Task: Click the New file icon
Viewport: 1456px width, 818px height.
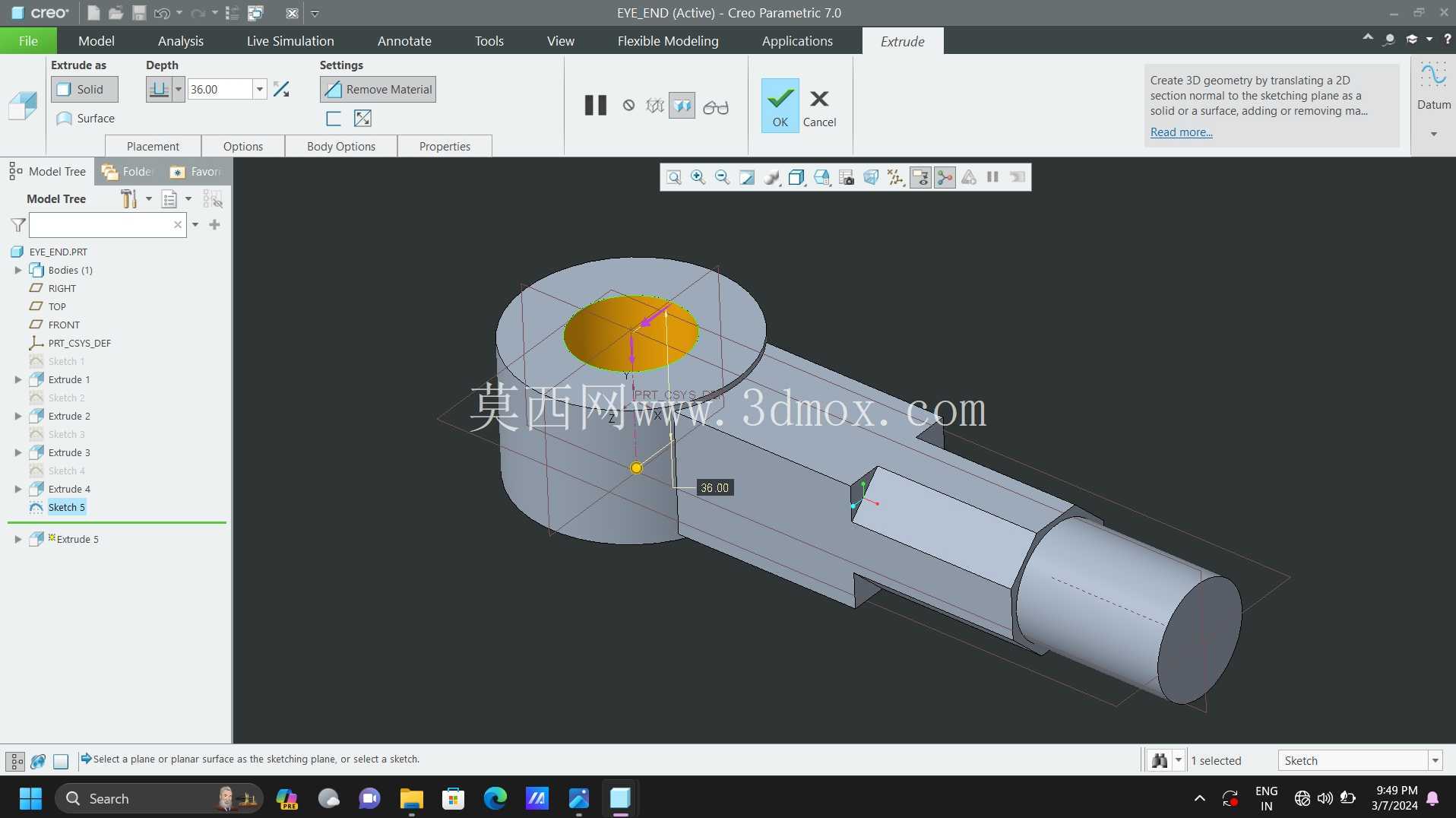Action: [x=93, y=13]
